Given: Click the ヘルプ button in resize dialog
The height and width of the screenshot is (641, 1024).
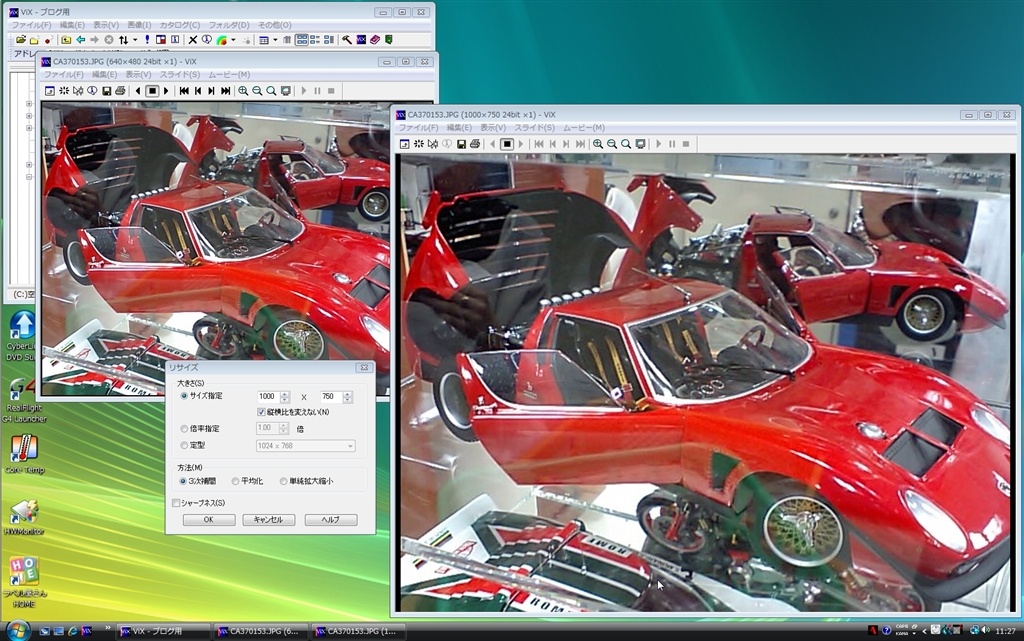Looking at the screenshot, I should pos(330,520).
